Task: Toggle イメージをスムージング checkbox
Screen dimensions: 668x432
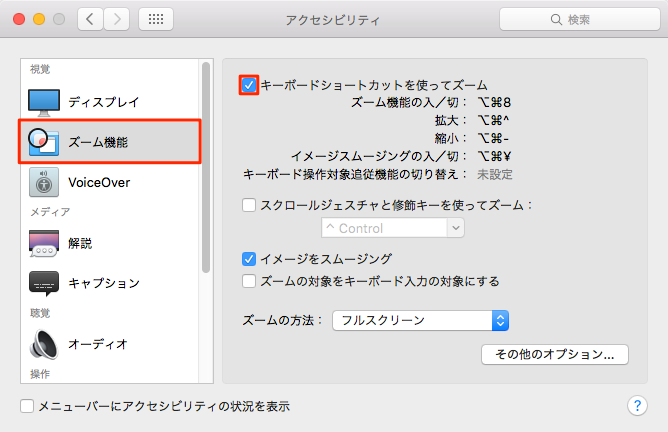Action: pyautogui.click(x=249, y=259)
